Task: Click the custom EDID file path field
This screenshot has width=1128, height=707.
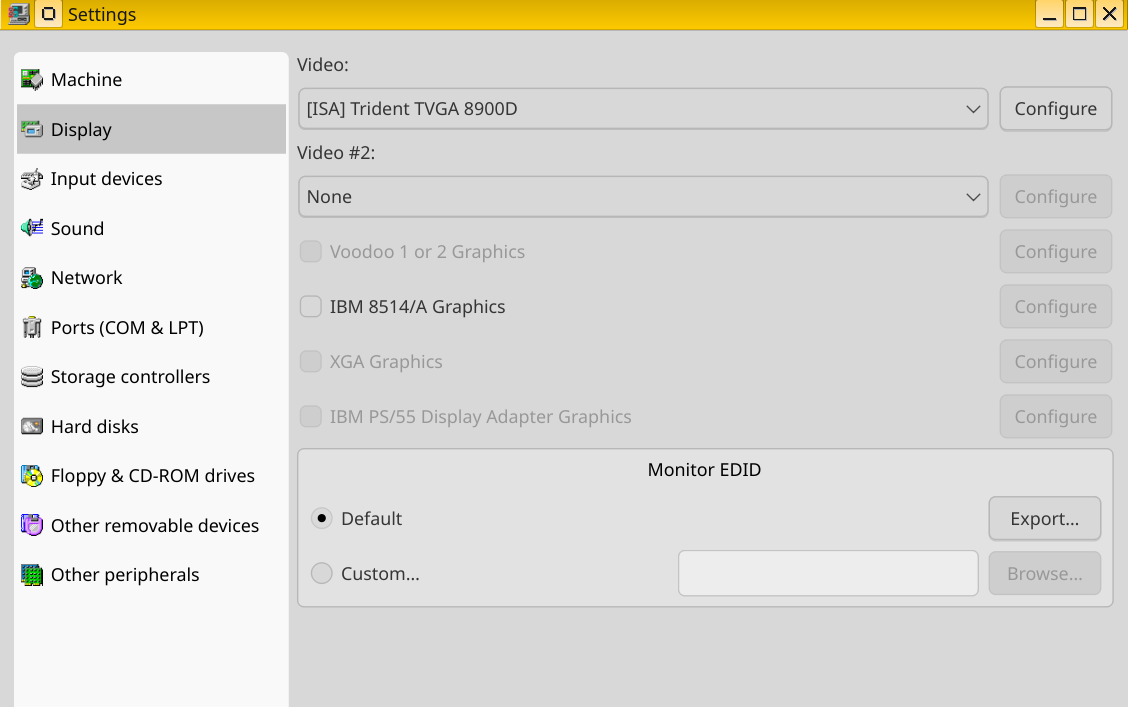Action: (828, 574)
